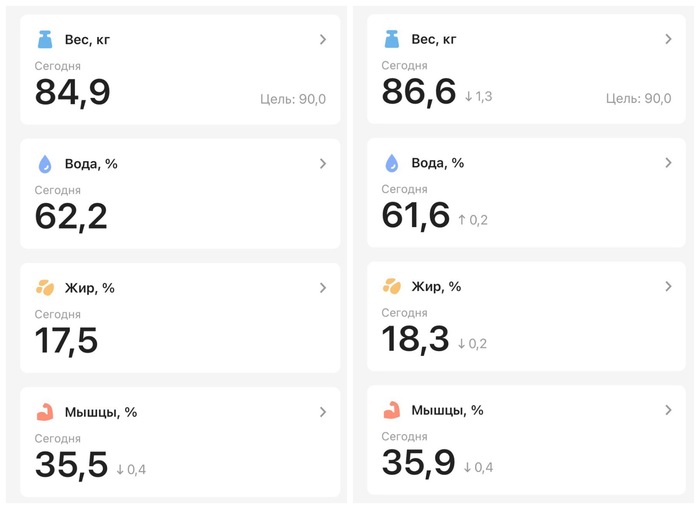
Task: Click the water drop icon above 61,6
Action: tap(392, 163)
